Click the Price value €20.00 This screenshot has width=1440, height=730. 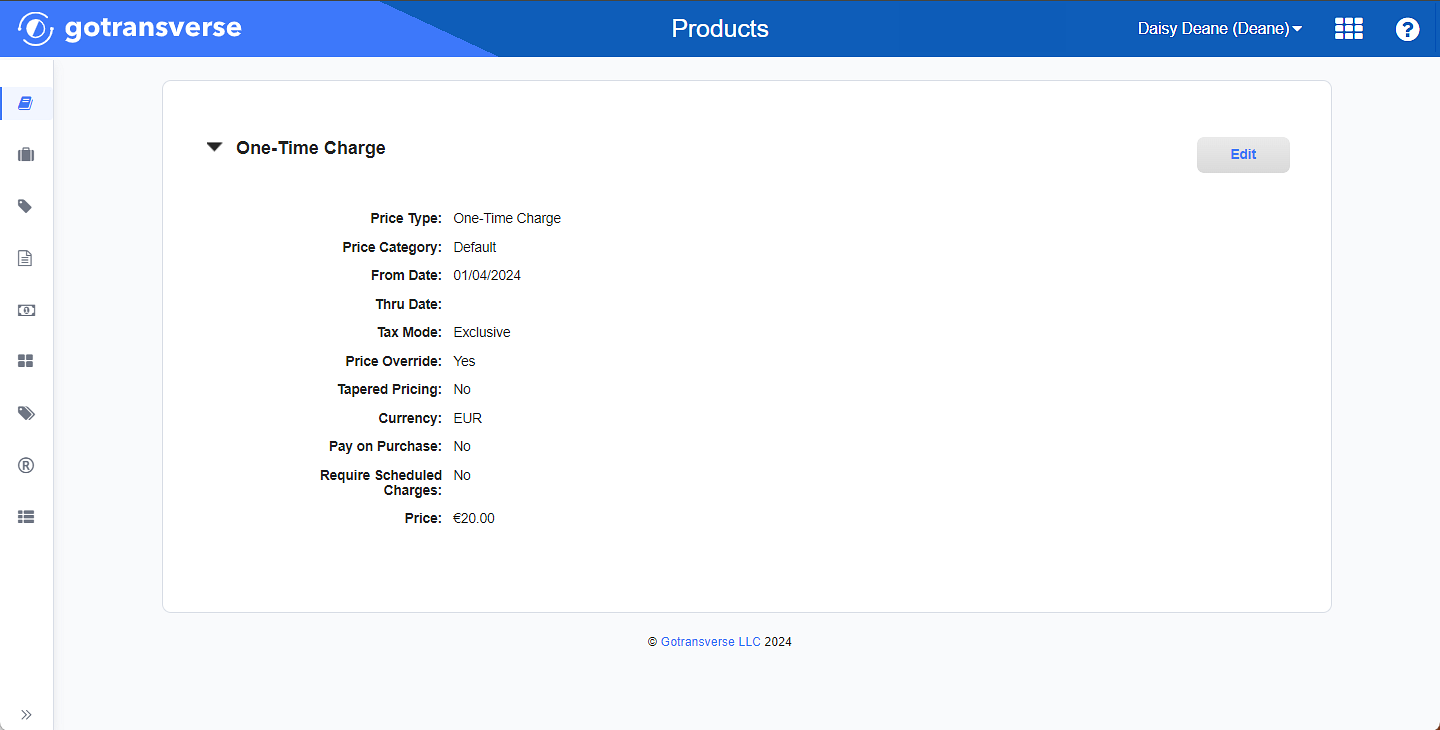[474, 518]
